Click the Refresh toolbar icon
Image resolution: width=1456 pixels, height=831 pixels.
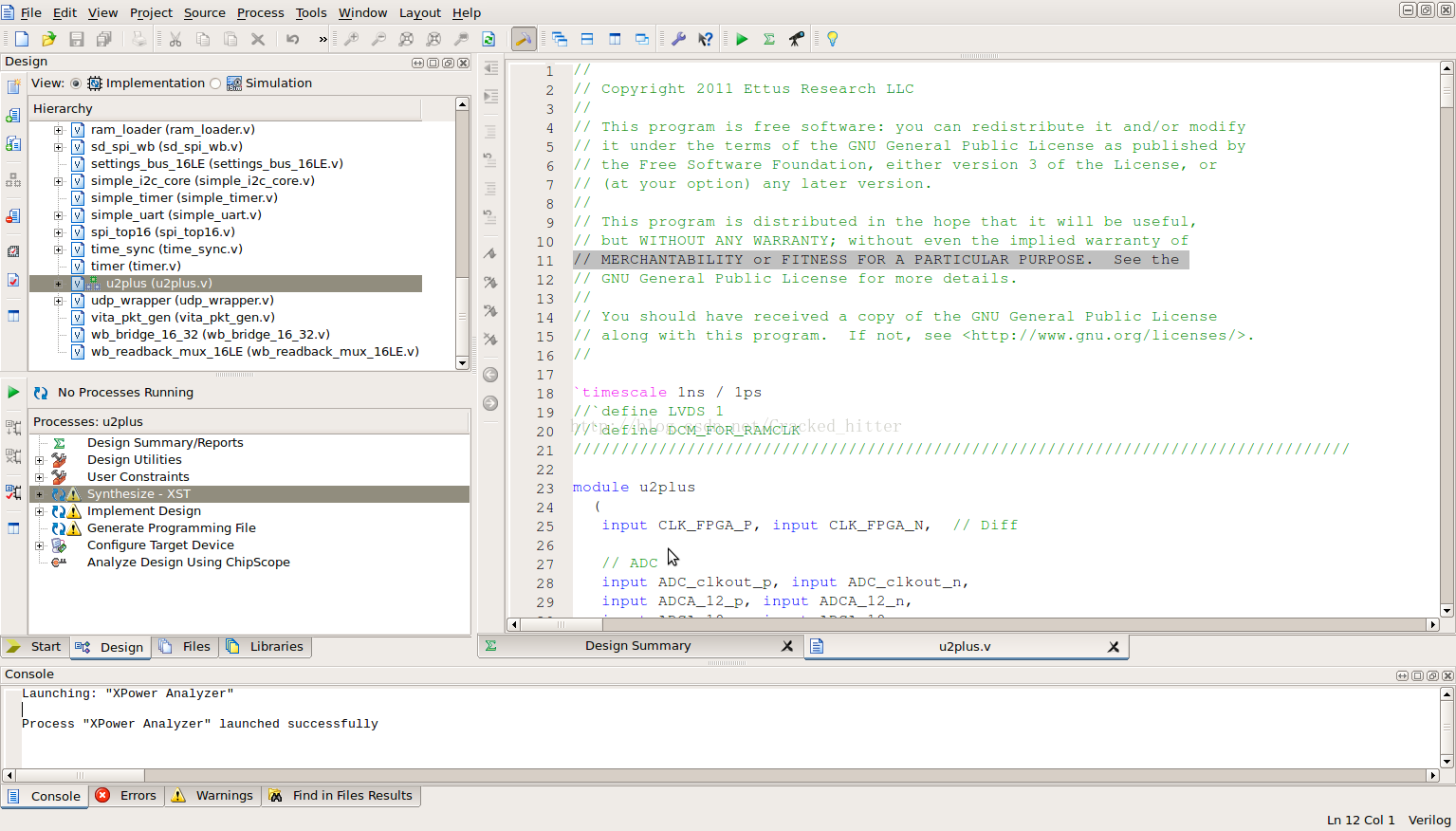(488, 39)
